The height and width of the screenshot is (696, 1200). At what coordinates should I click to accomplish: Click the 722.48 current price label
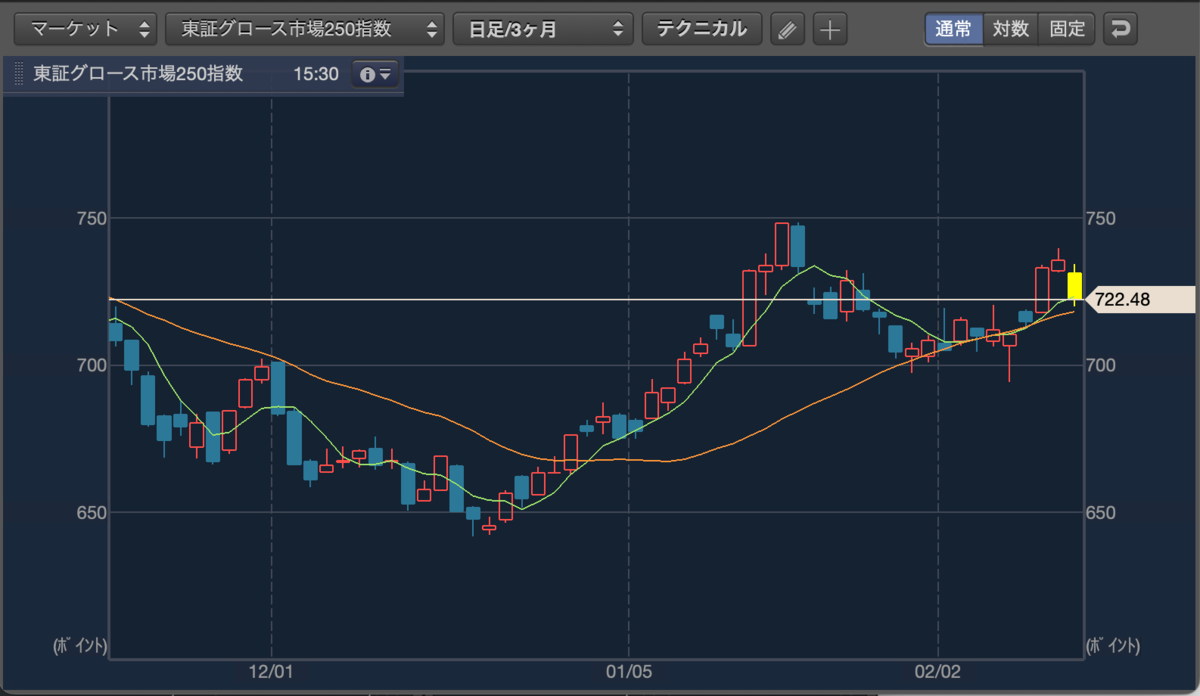(x=1139, y=299)
